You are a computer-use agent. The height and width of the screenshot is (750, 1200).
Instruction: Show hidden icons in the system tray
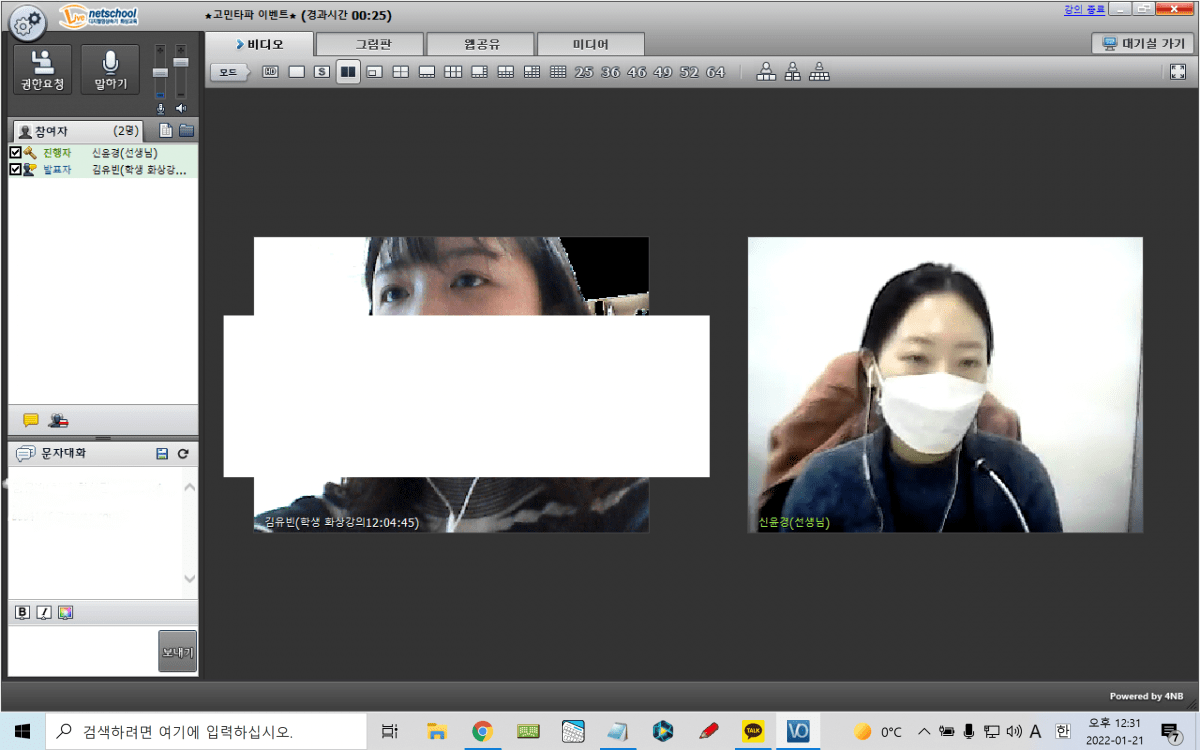pos(924,732)
